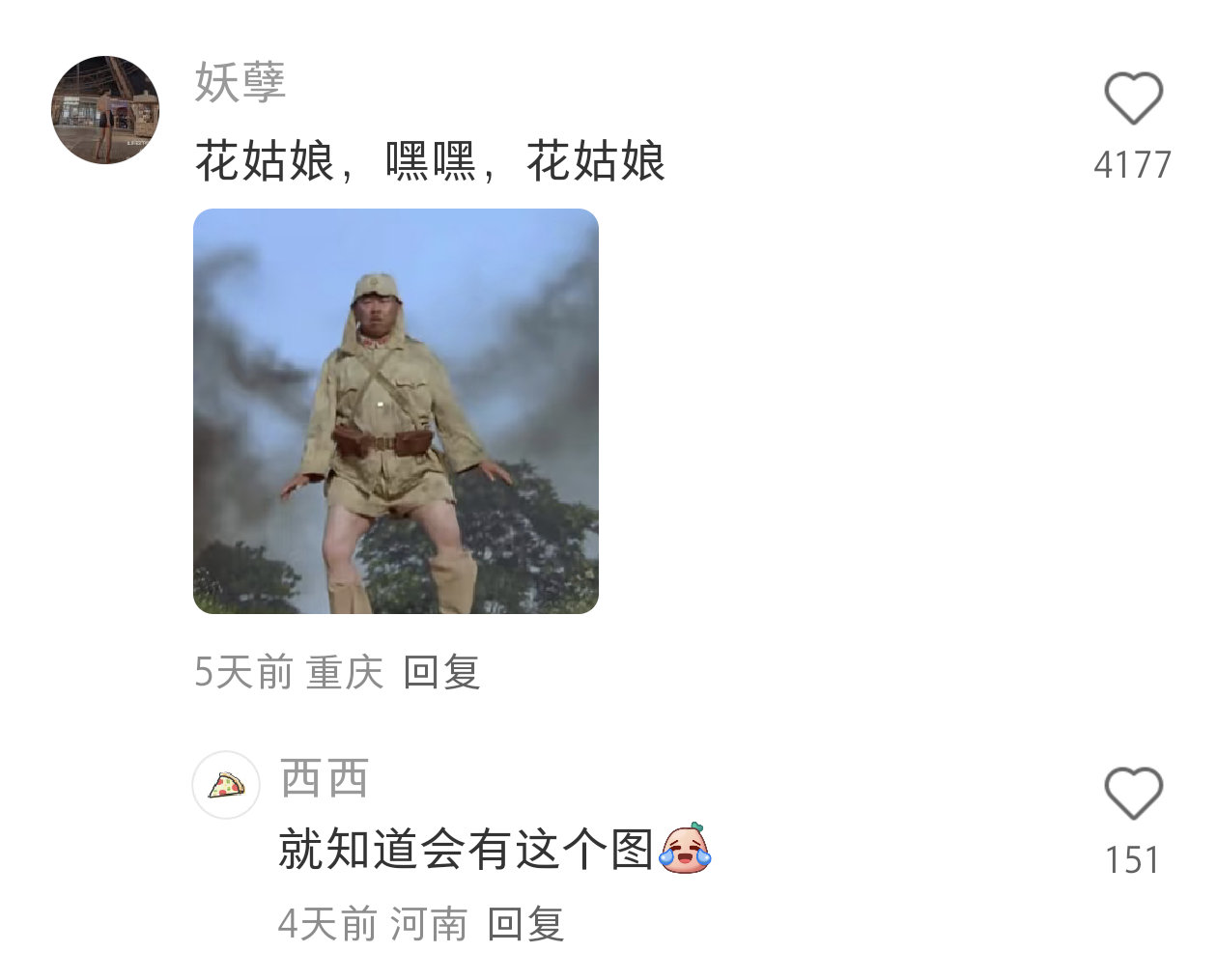View the username 西西 profile
This screenshot has width=1217, height=980.
pos(325,778)
